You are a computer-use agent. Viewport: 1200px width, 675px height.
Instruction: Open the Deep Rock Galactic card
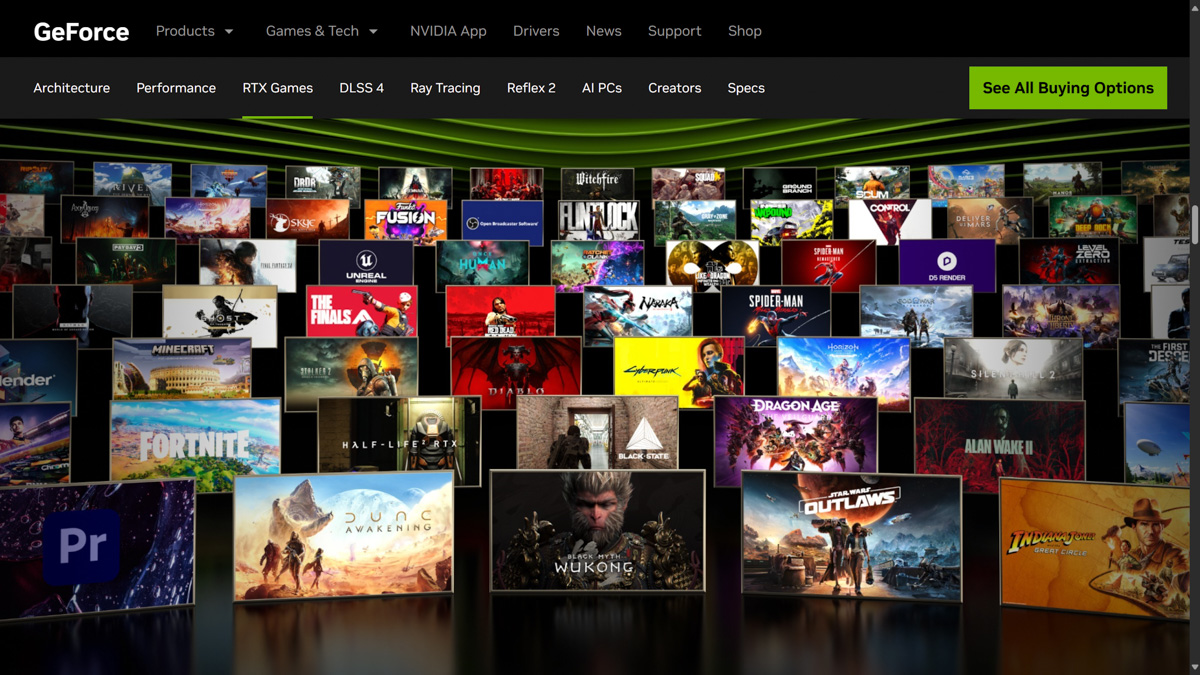pyautogui.click(x=1092, y=219)
